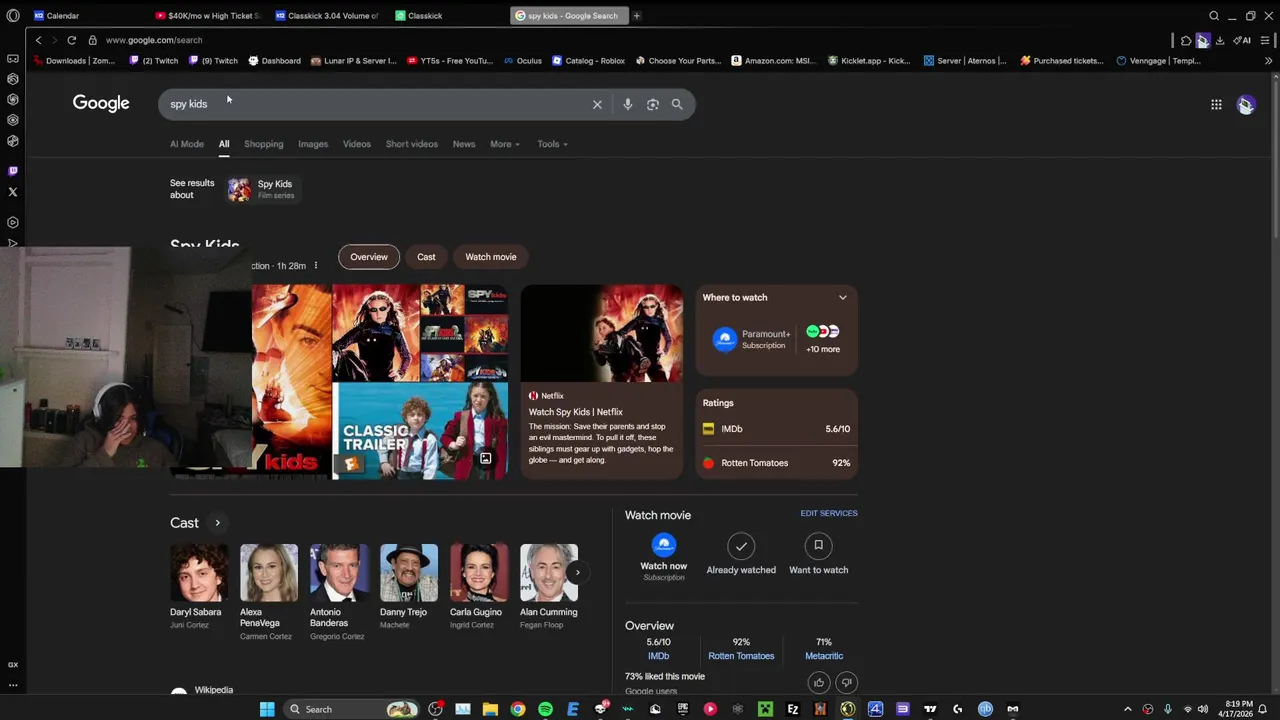The height and width of the screenshot is (720, 1280).
Task: Open the Tools dropdown
Action: tap(552, 144)
